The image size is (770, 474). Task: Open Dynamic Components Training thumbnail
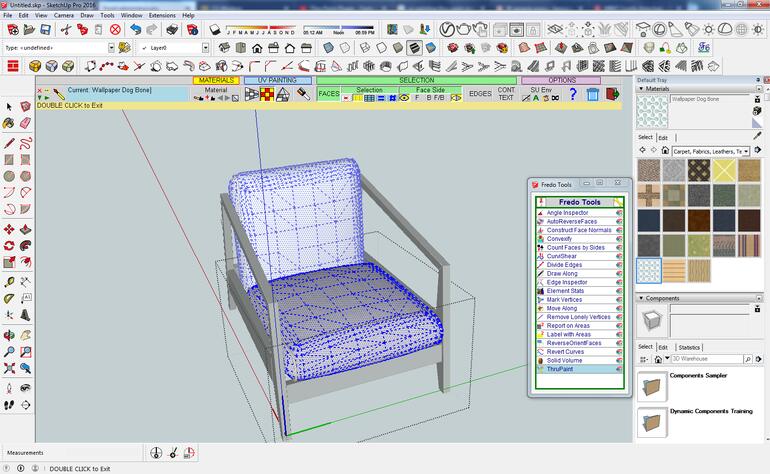[652, 422]
